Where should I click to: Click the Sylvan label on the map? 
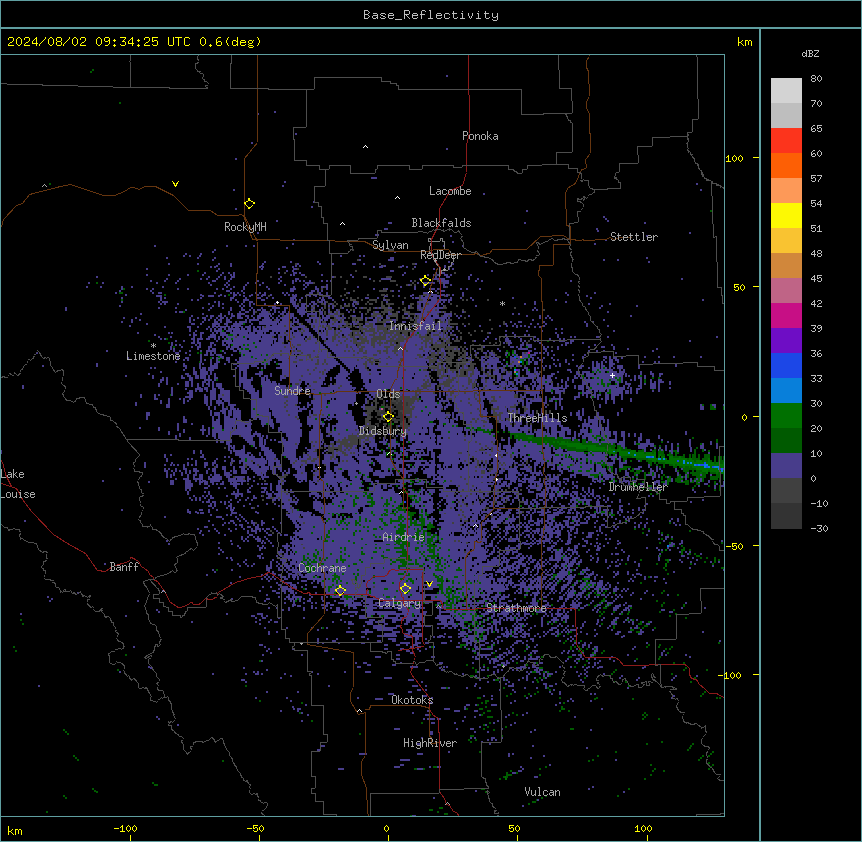[x=390, y=245]
